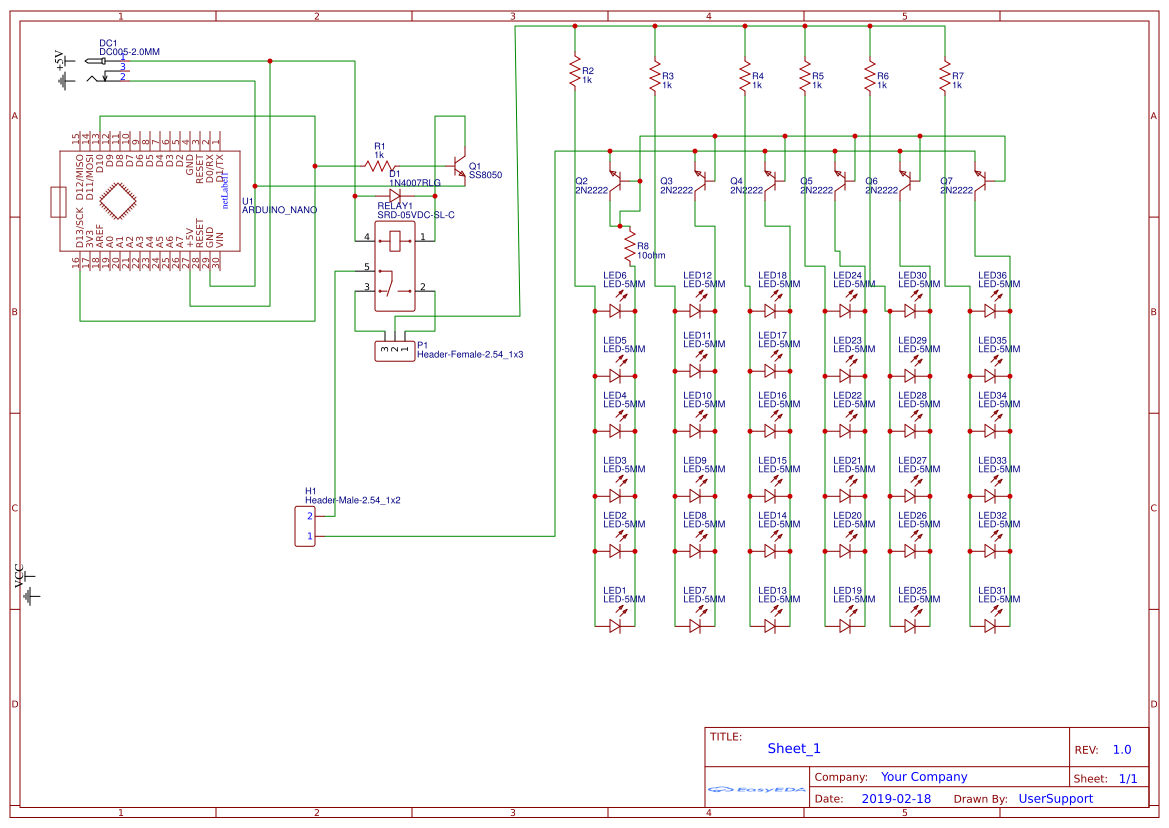Select the Your Company text field

pyautogui.click(x=924, y=777)
